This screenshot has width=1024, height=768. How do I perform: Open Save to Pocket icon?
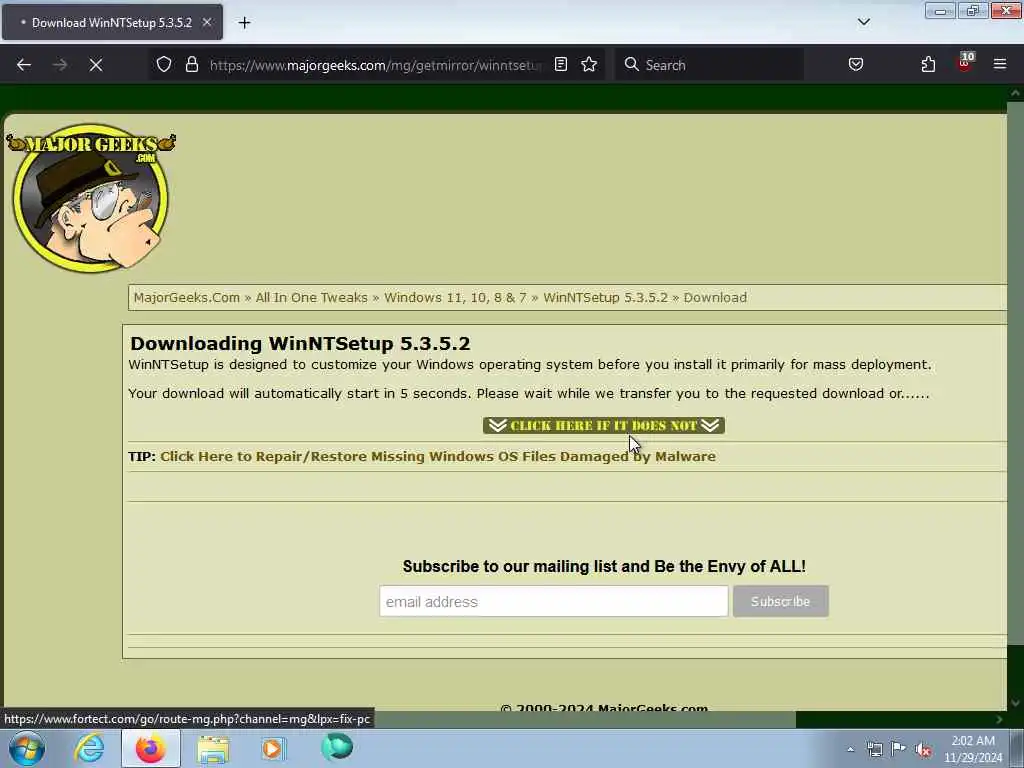[x=856, y=64]
